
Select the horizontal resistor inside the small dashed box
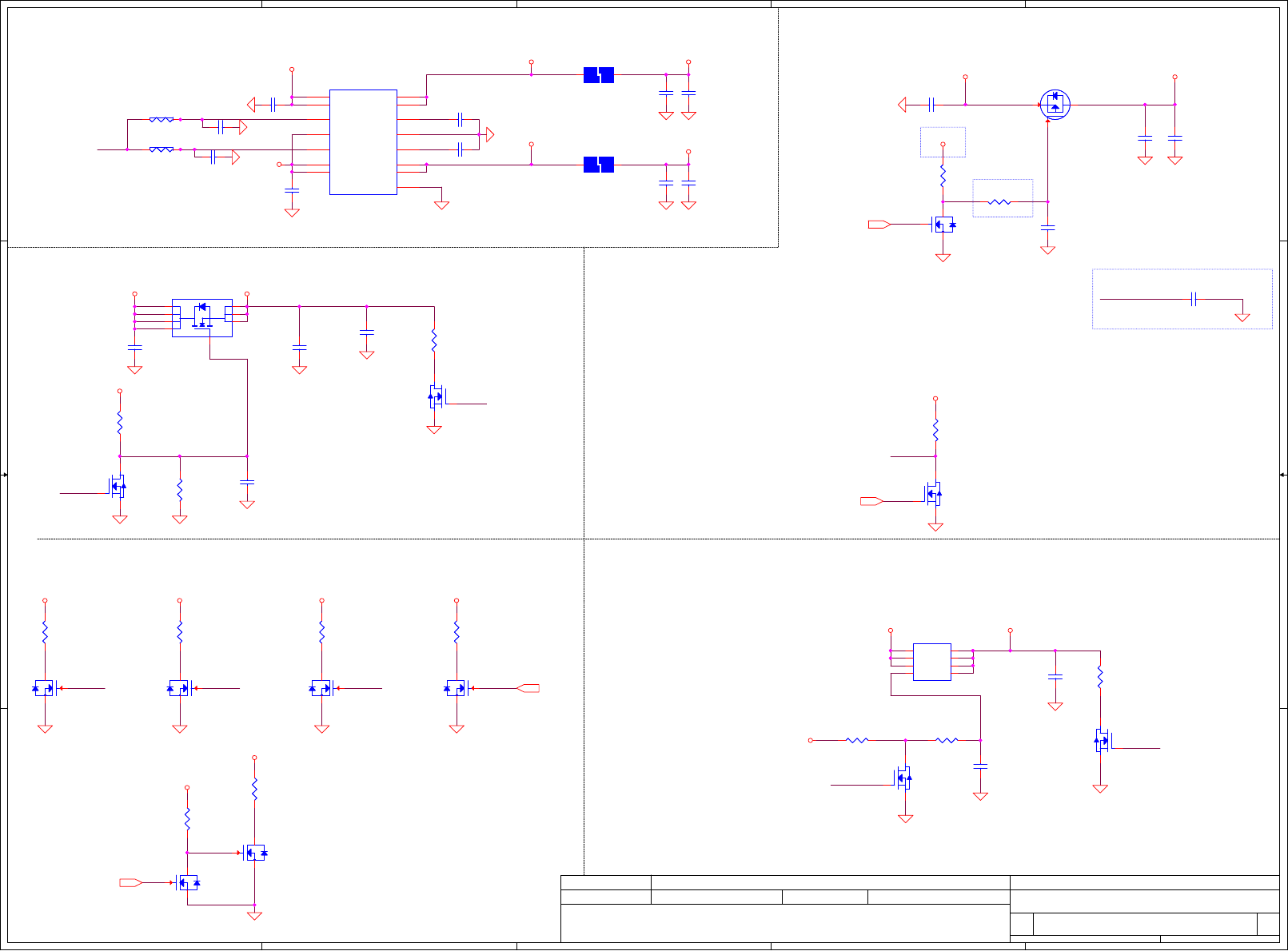(x=999, y=202)
